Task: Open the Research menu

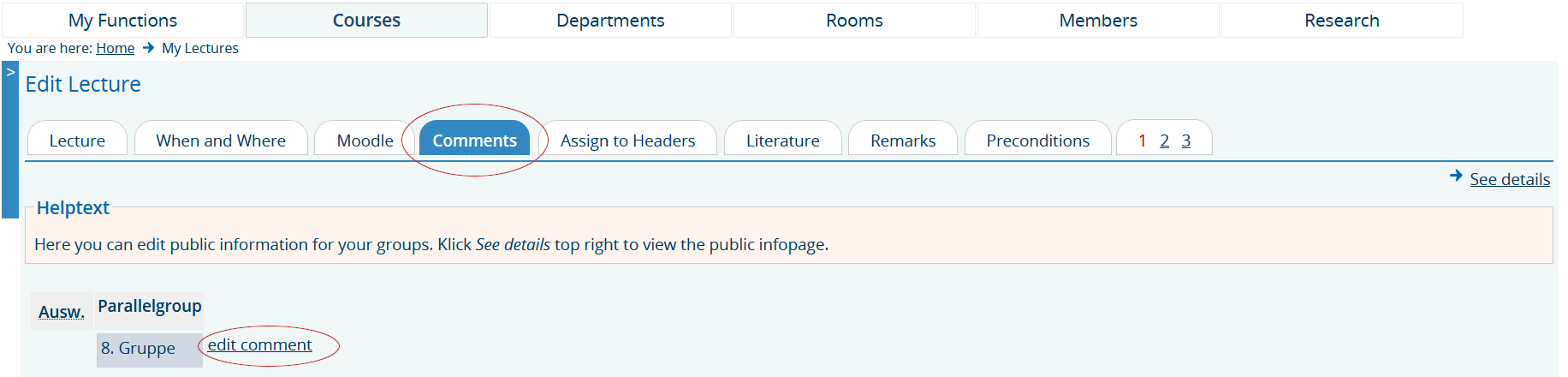Action: pos(1342,21)
